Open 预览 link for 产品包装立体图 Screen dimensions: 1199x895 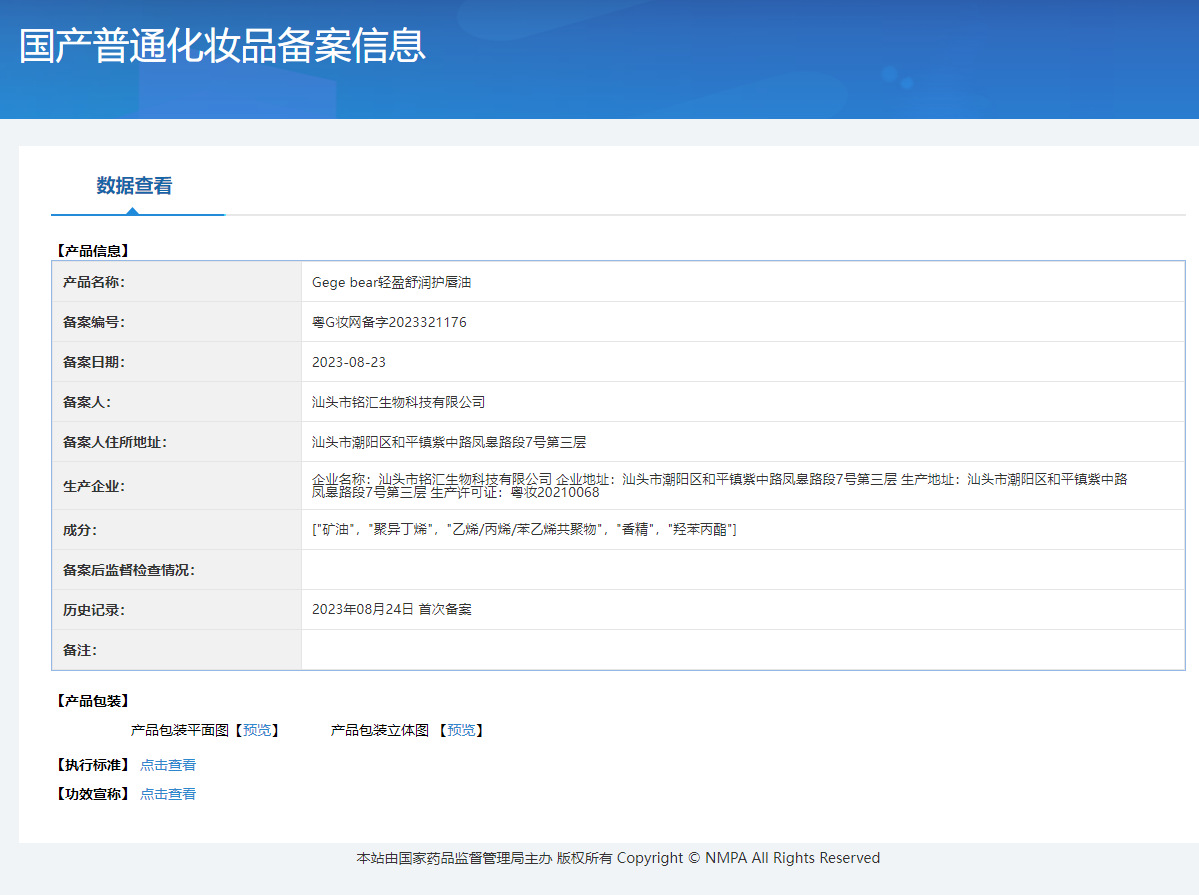click(461, 731)
